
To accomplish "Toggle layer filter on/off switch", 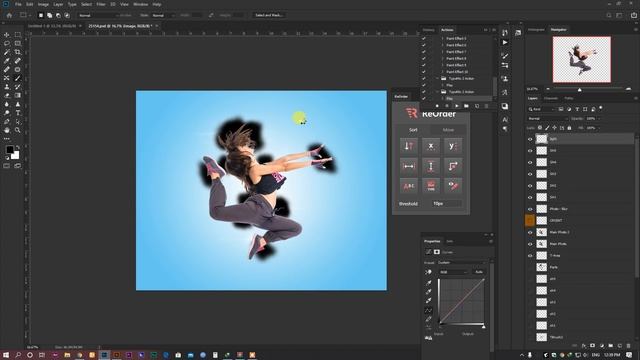I will click(x=600, y=109).
